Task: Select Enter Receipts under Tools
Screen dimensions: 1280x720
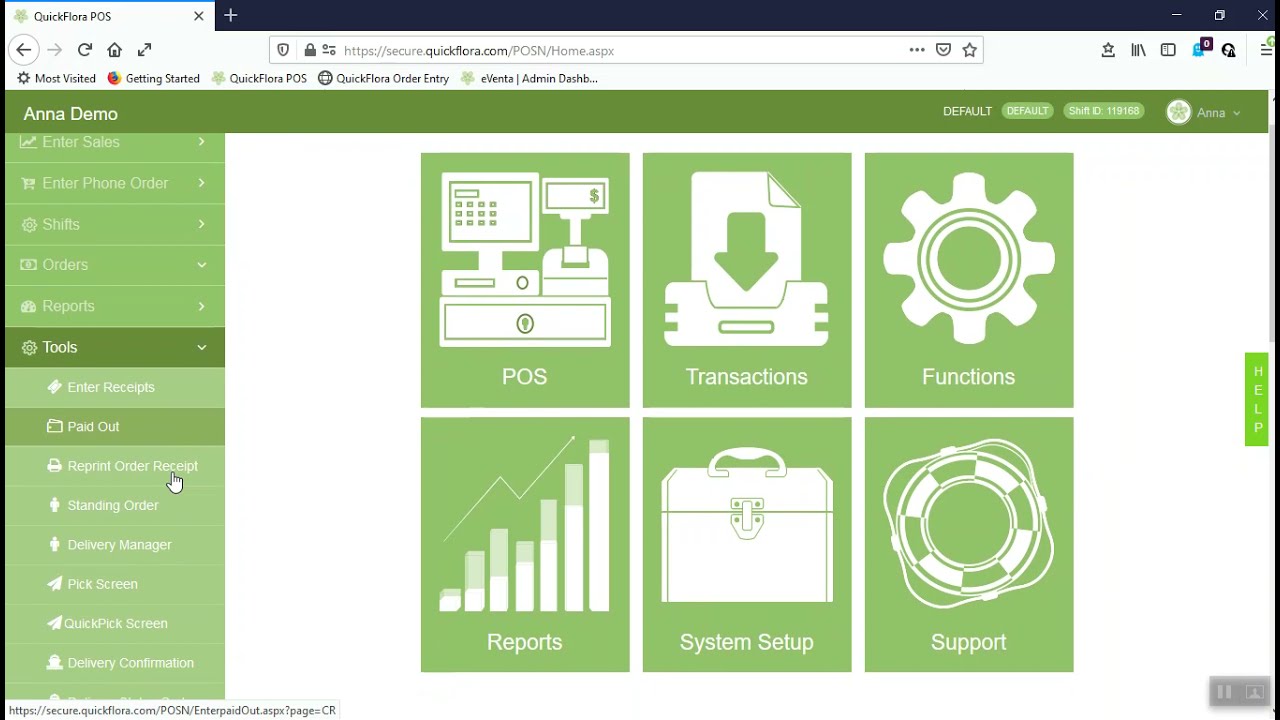Action: pos(115,387)
